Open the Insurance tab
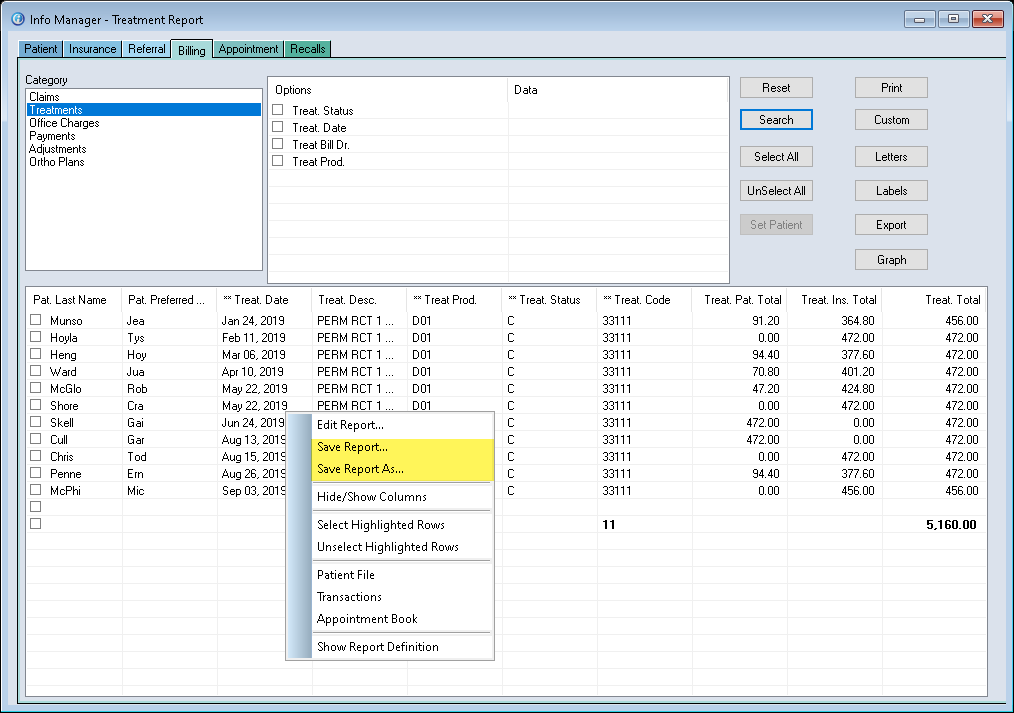Viewport: 1014px width, 713px height. (x=93, y=49)
